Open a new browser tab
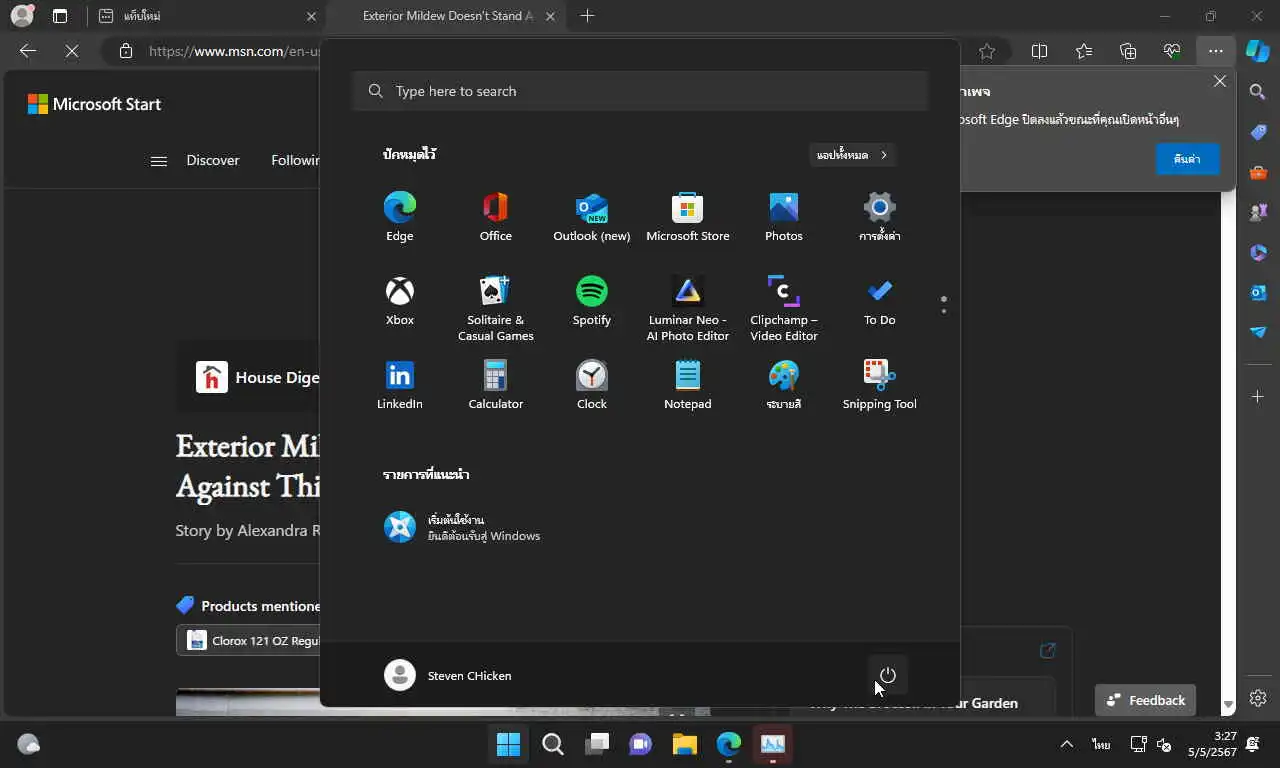 click(x=587, y=16)
